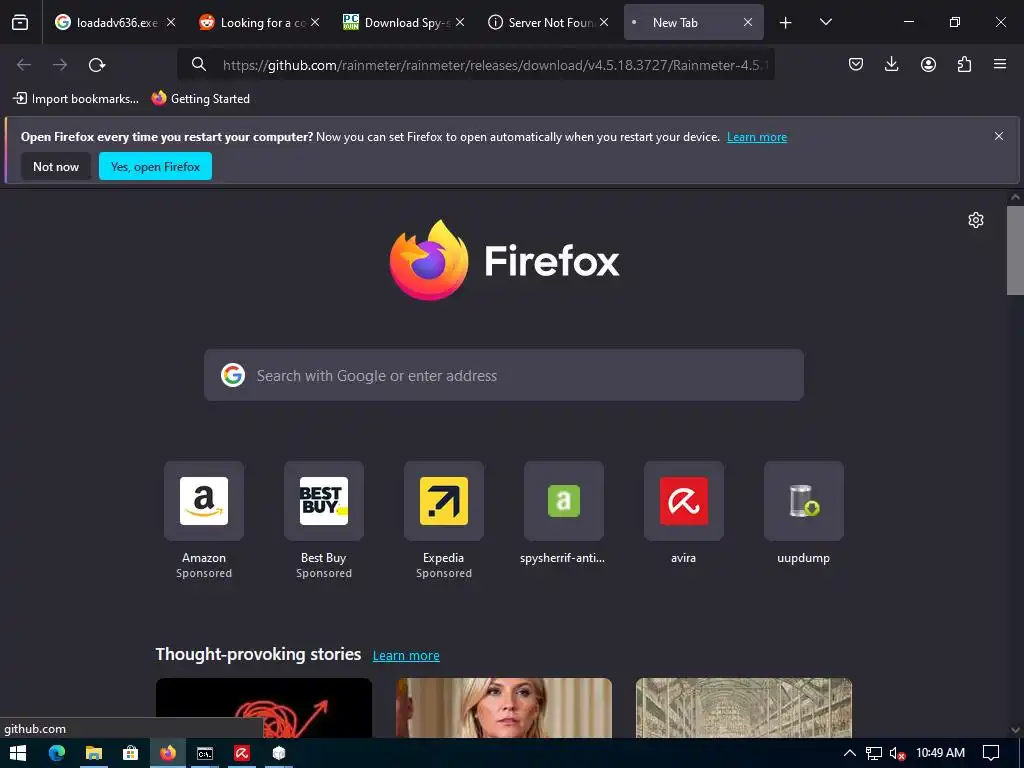Open the notification center icon
The image size is (1024, 768).
point(991,753)
